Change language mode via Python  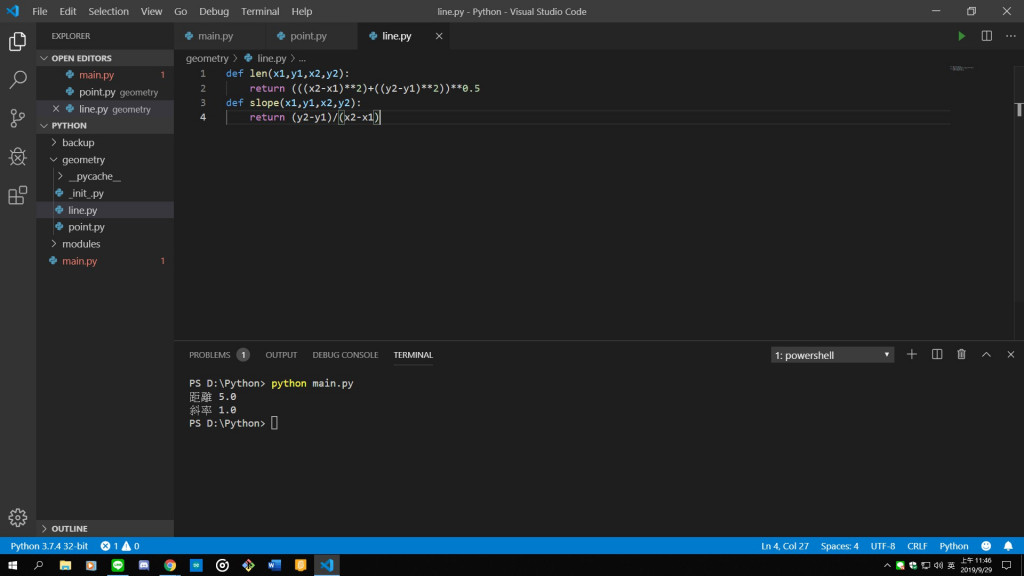point(954,546)
